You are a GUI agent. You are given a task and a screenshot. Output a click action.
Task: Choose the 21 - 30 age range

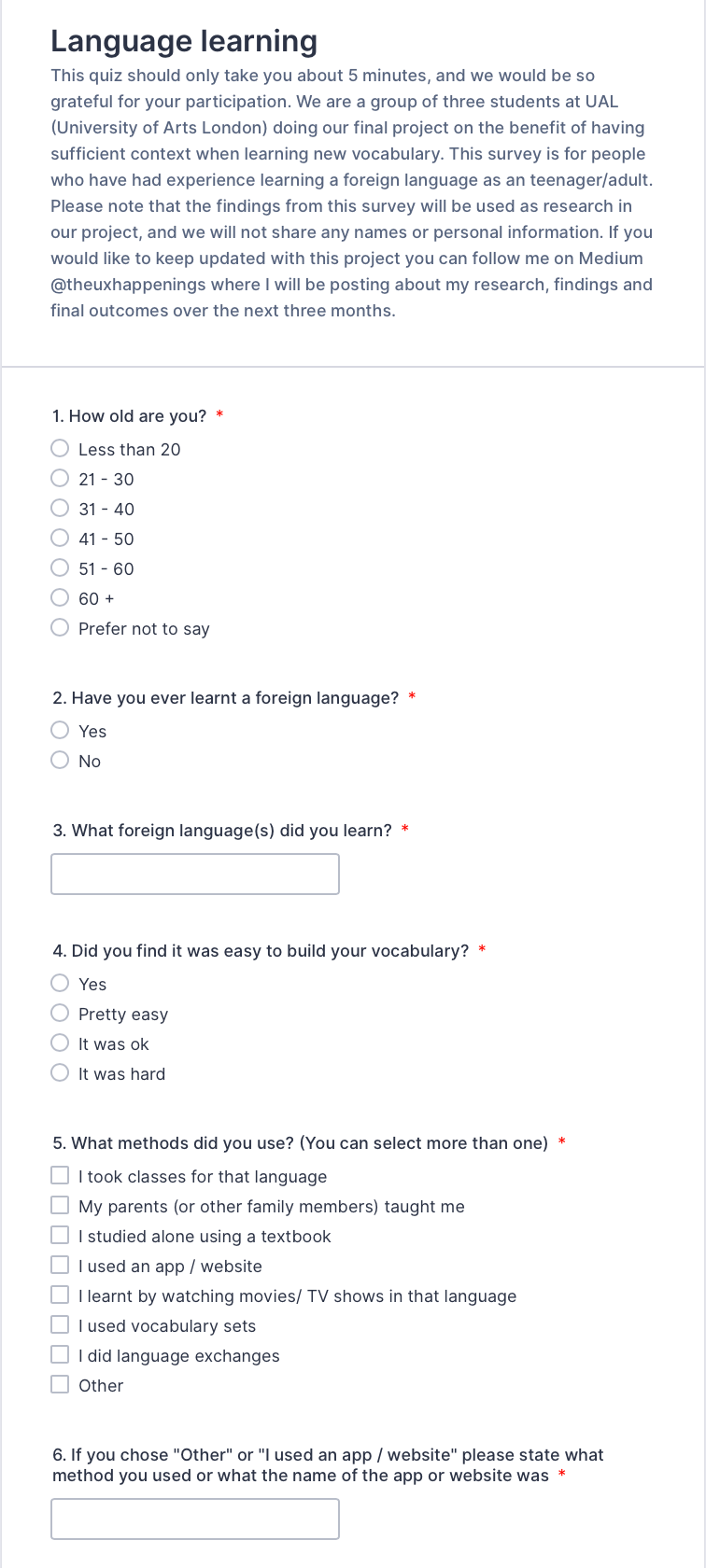click(60, 479)
